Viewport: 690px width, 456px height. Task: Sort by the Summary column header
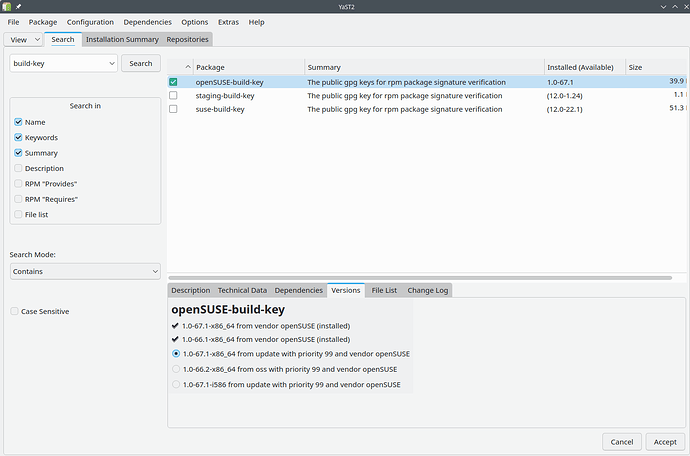coord(424,67)
